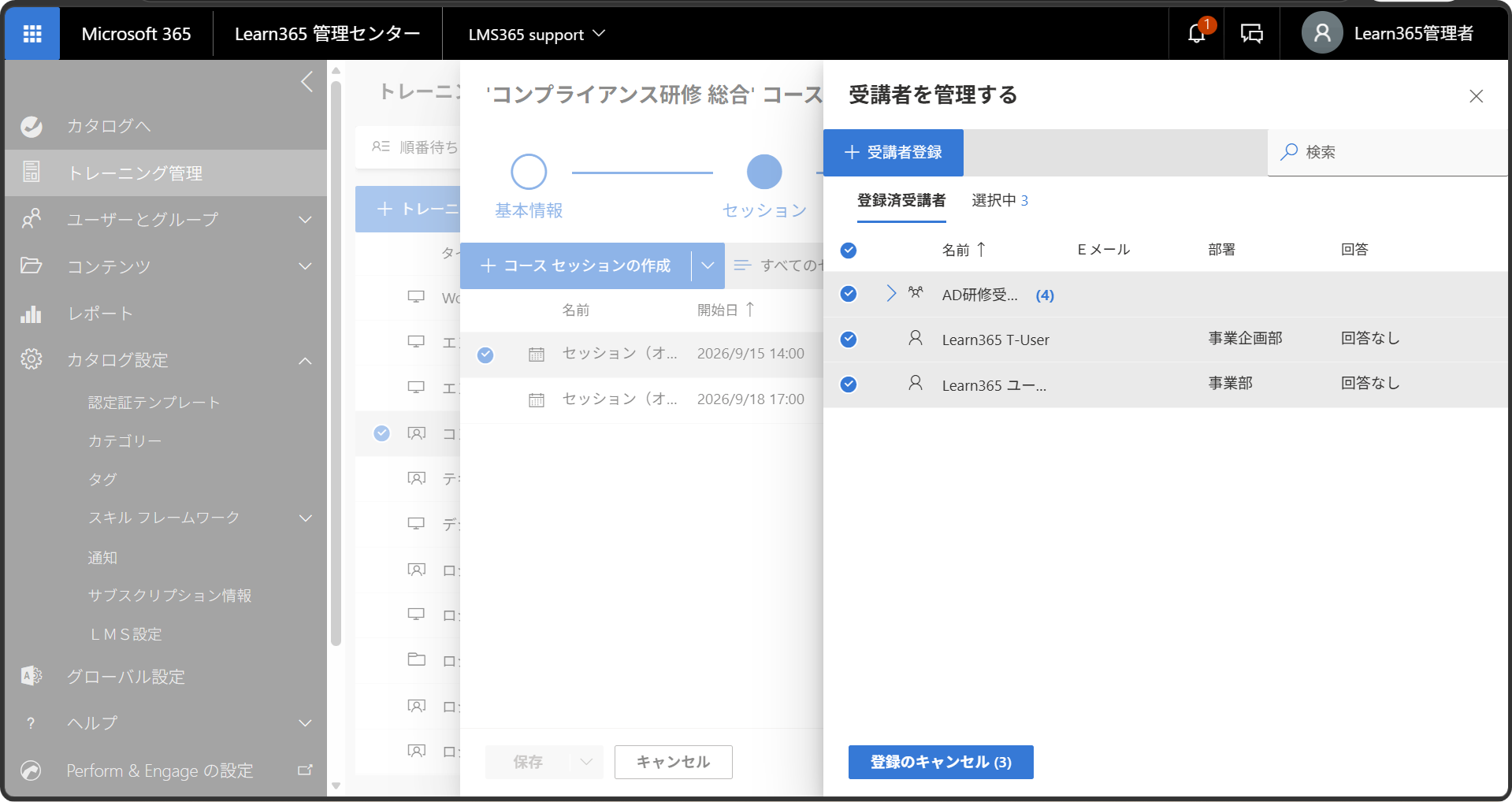Open the notifications bell icon

tap(1196, 33)
